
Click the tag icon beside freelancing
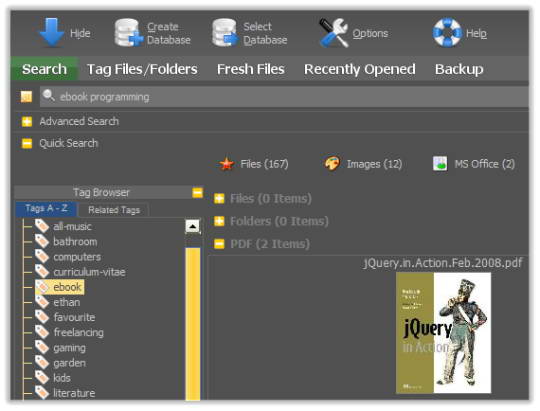click(42, 332)
